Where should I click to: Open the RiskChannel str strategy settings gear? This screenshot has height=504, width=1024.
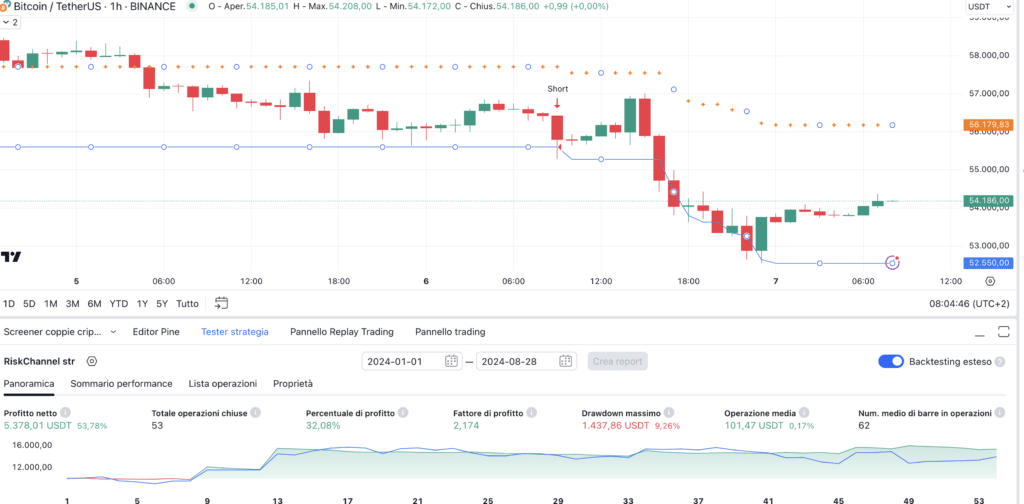point(92,361)
